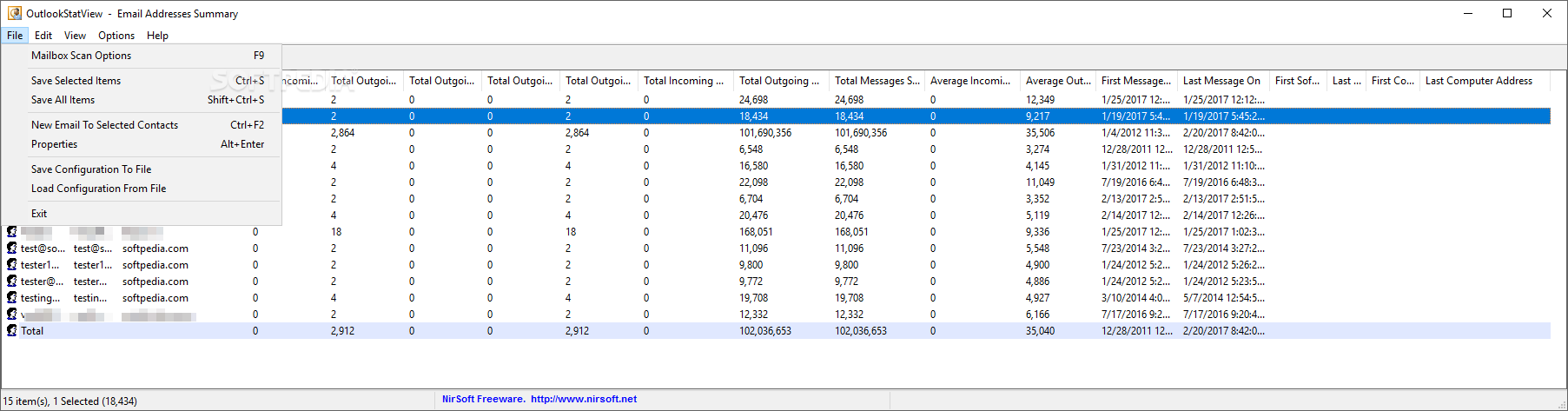
Task: Click the first message date 7/23/2014 3:2...
Action: click(1136, 249)
